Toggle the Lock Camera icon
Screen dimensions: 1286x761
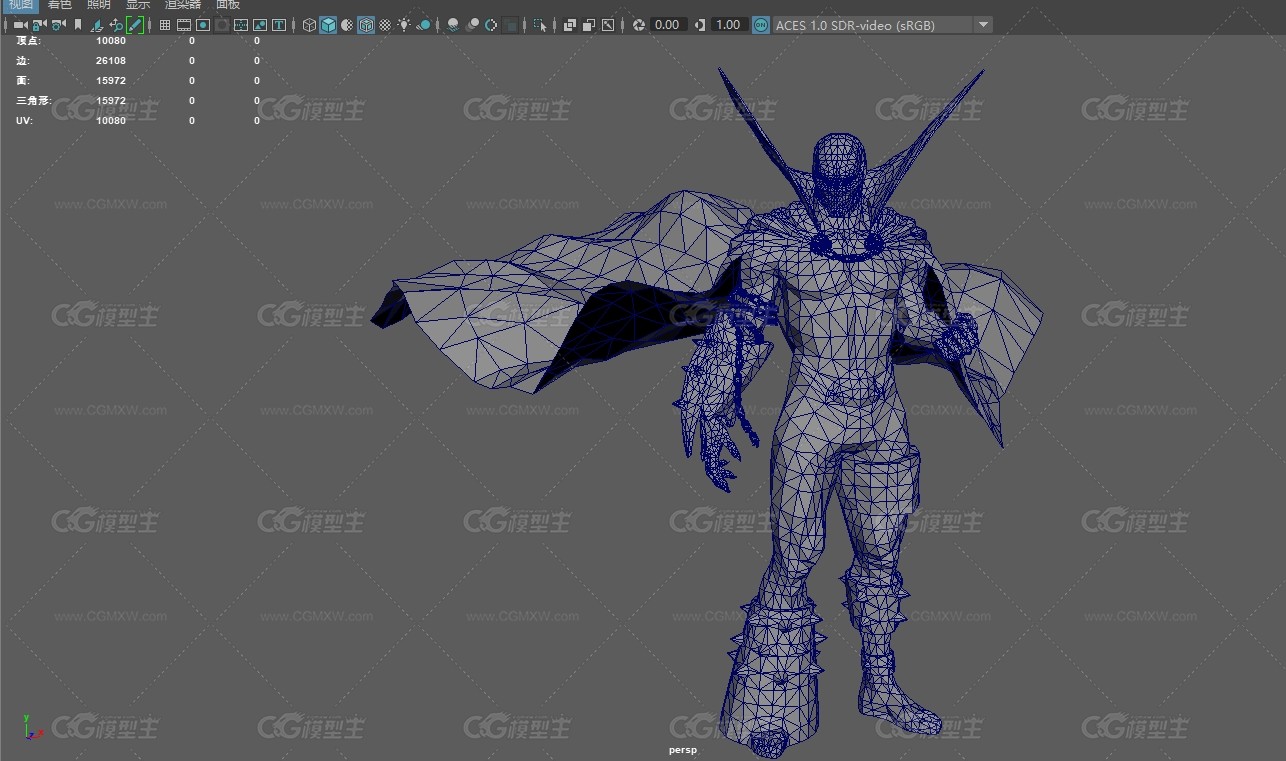pos(39,25)
